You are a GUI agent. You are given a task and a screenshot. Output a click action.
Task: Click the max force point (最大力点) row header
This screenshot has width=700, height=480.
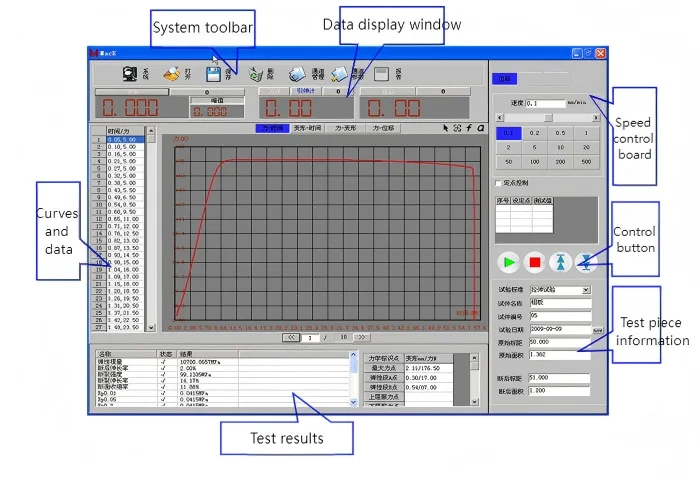click(x=384, y=368)
